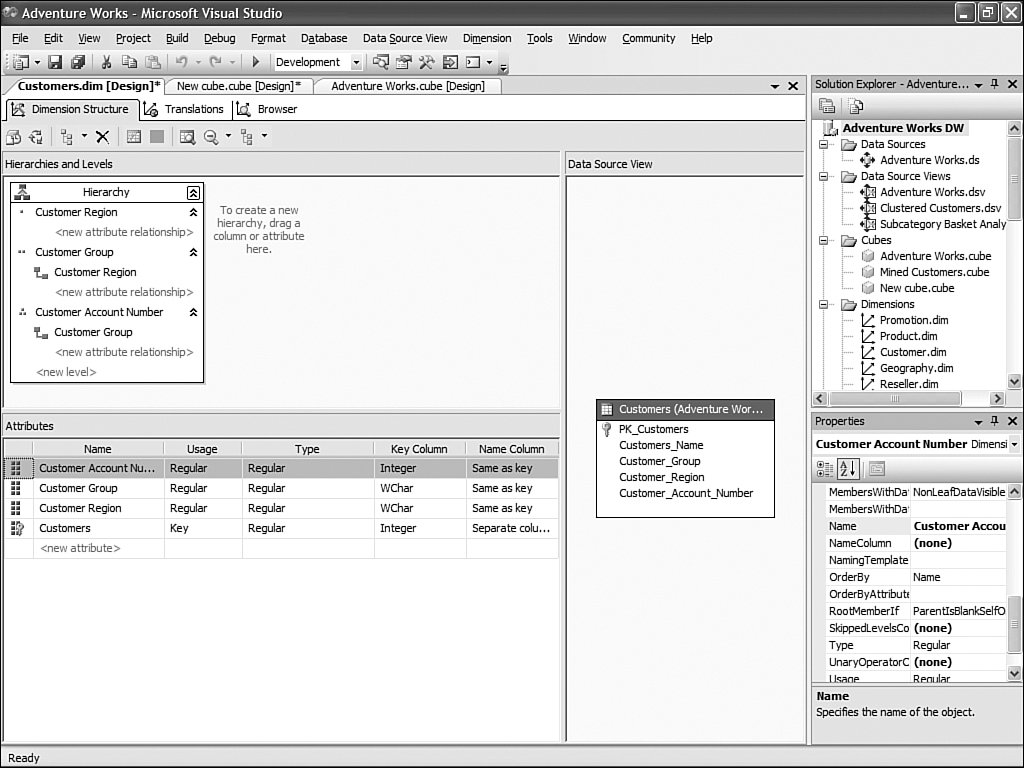Select Geography.dim in Solution Explorer
This screenshot has height=768, width=1024.
[x=916, y=368]
